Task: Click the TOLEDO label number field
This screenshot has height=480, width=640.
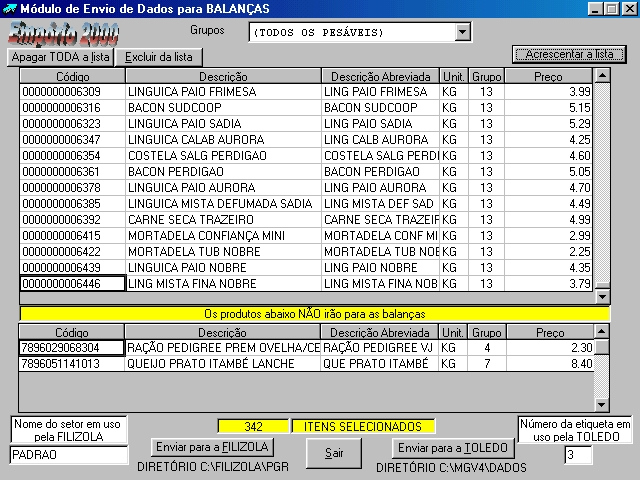Action: (x=577, y=455)
